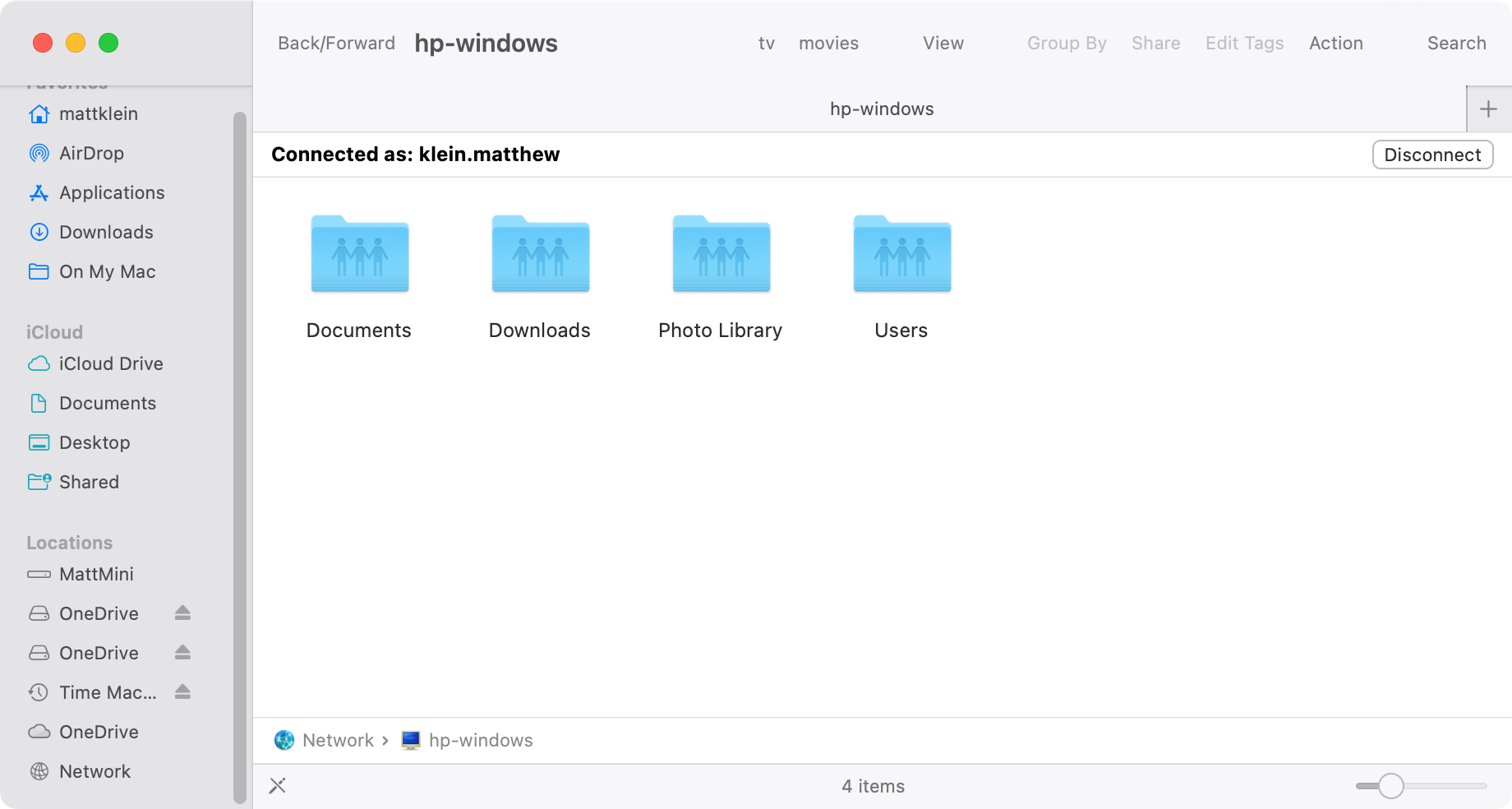
Task: Select iCloud Drive in the sidebar
Action: pyautogui.click(x=110, y=364)
